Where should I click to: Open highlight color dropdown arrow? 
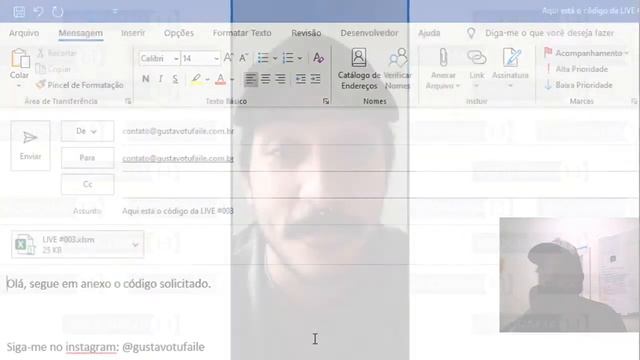pyautogui.click(x=207, y=80)
